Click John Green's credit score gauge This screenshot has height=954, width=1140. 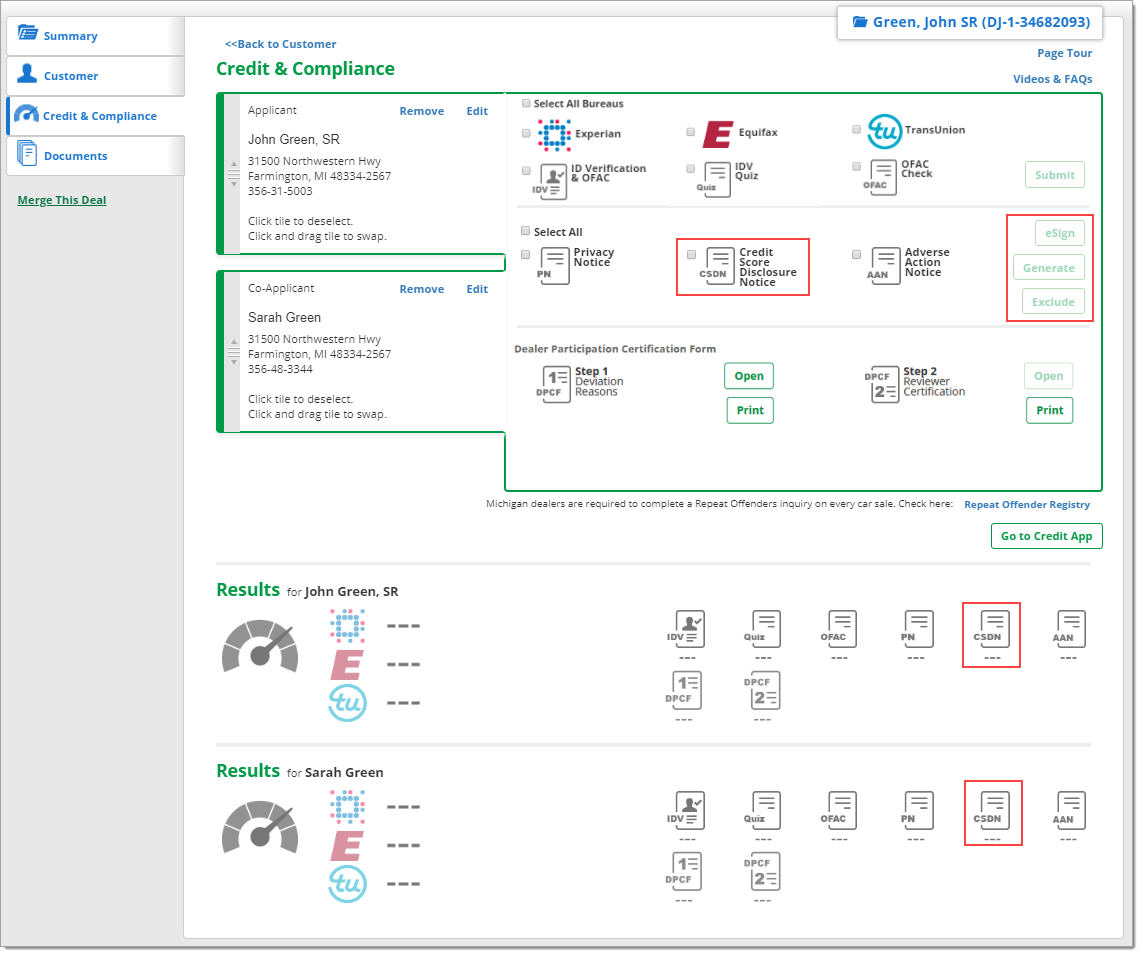pos(260,646)
